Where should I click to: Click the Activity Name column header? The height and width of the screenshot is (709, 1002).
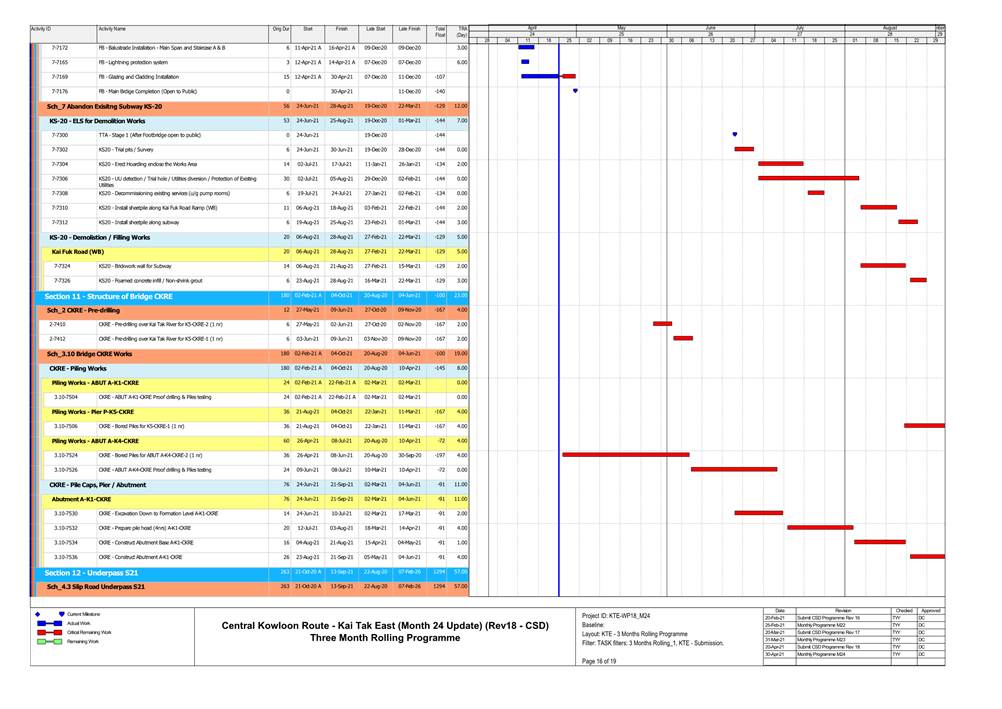112,31
